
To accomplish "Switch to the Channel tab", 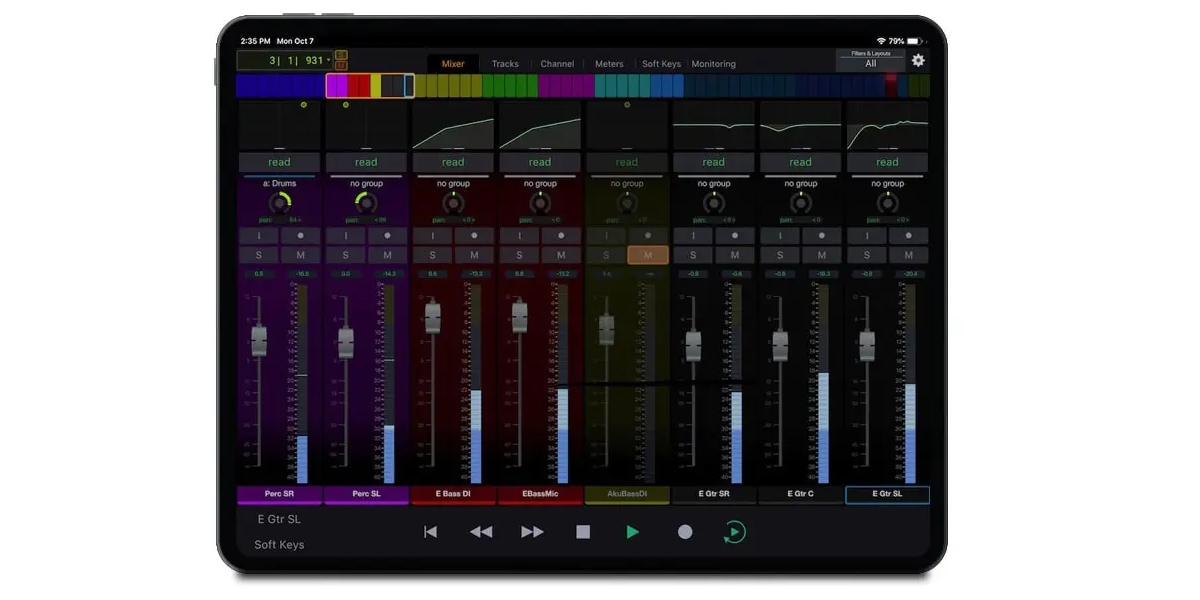I will click(x=557, y=64).
